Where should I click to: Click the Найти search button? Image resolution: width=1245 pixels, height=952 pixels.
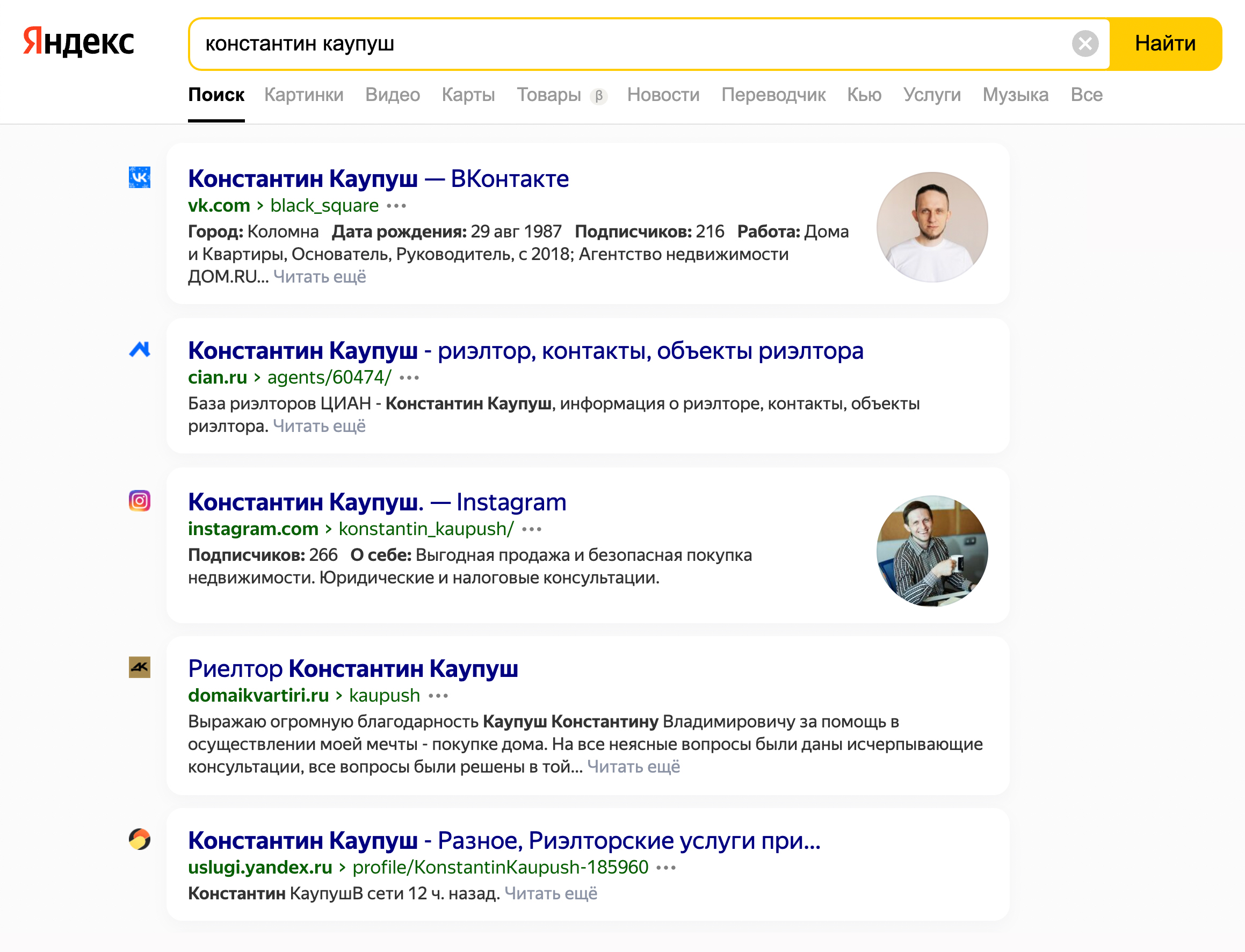point(1165,44)
